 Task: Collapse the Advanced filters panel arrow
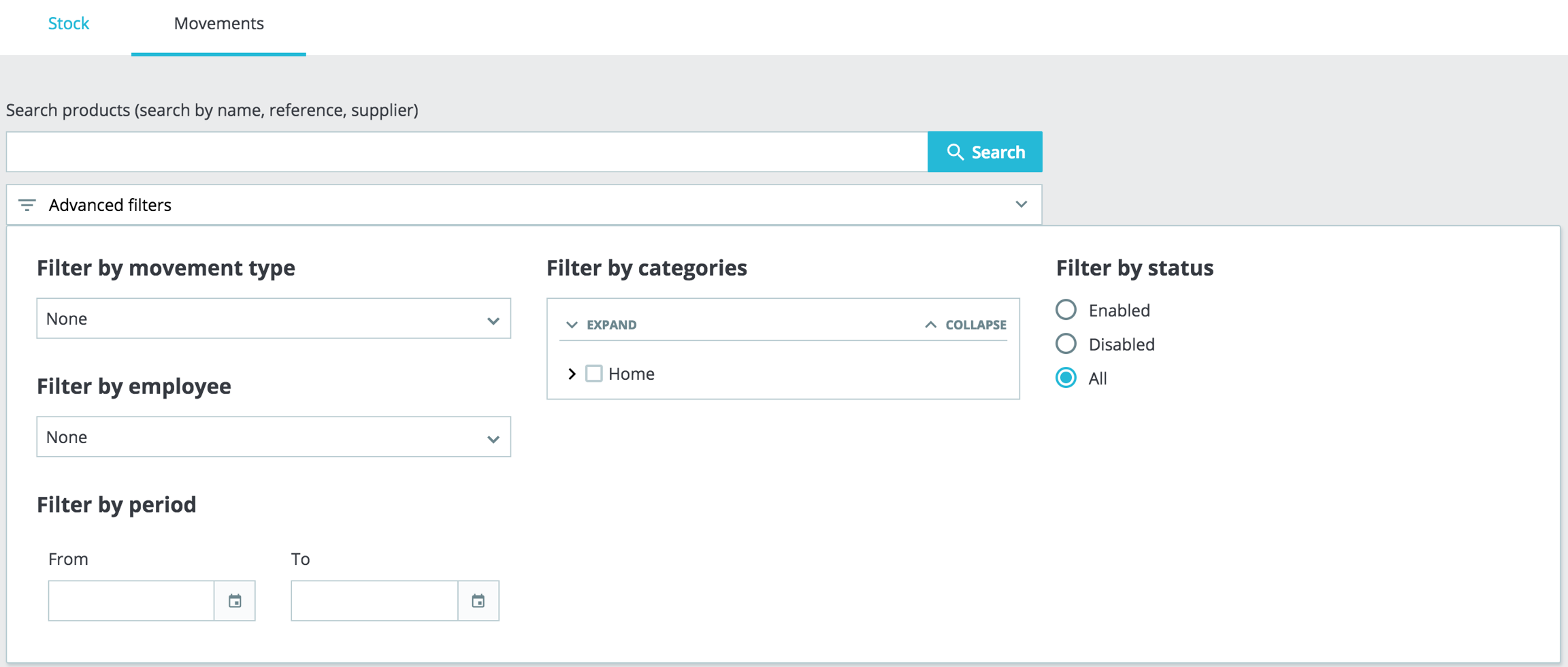coord(1021,204)
